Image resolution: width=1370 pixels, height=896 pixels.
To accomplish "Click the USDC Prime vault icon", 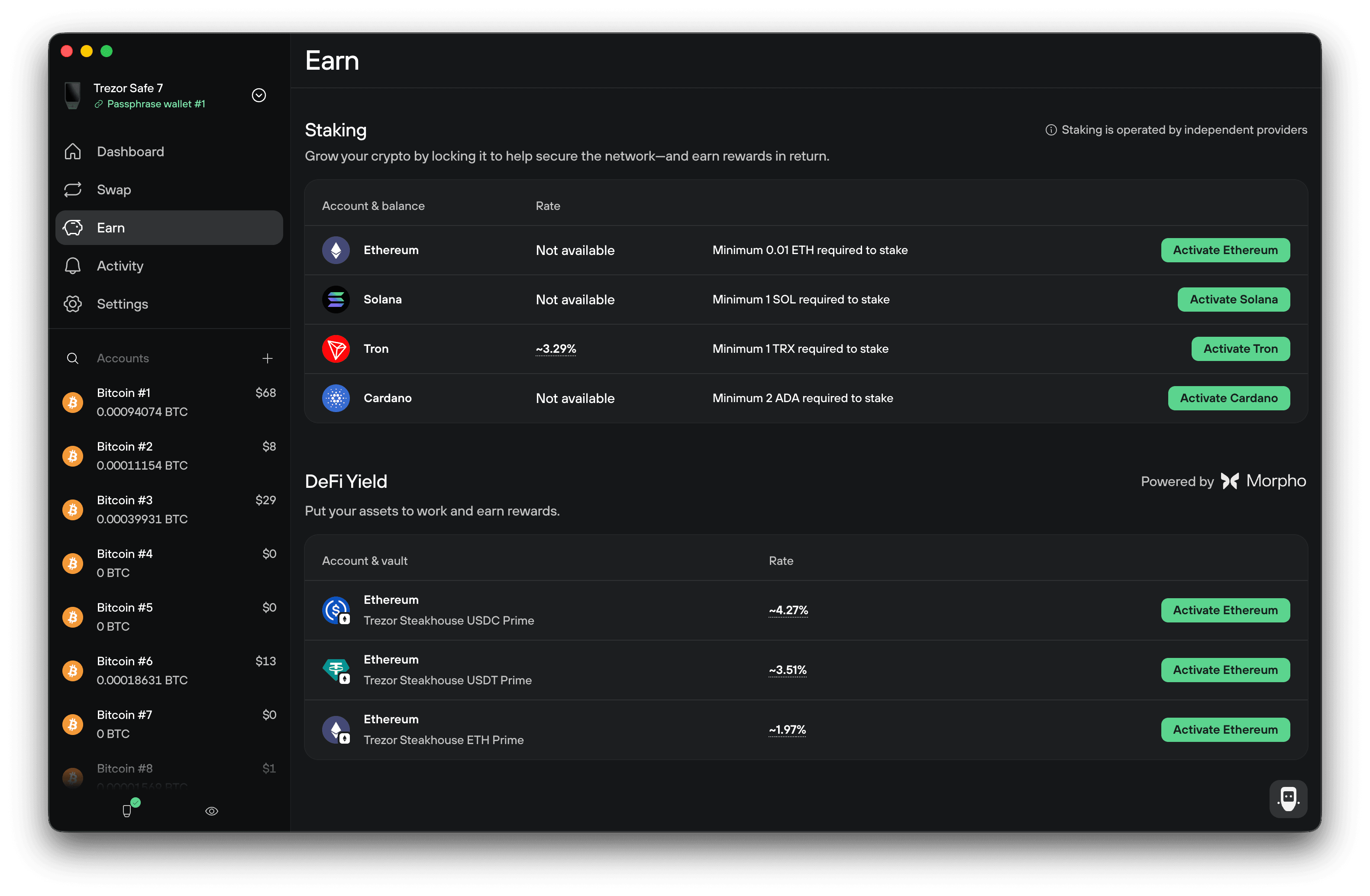I will [336, 610].
